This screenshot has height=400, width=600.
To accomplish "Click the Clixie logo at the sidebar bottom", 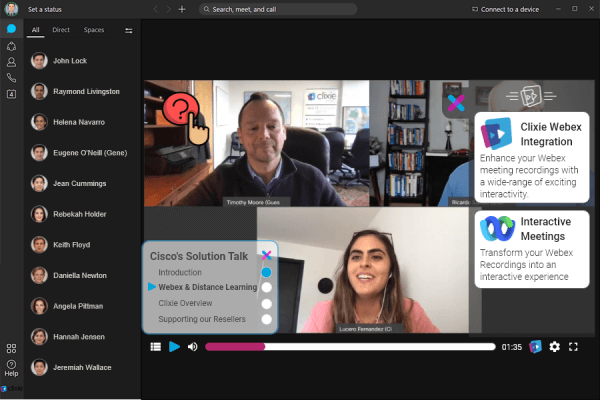I will [x=11, y=389].
